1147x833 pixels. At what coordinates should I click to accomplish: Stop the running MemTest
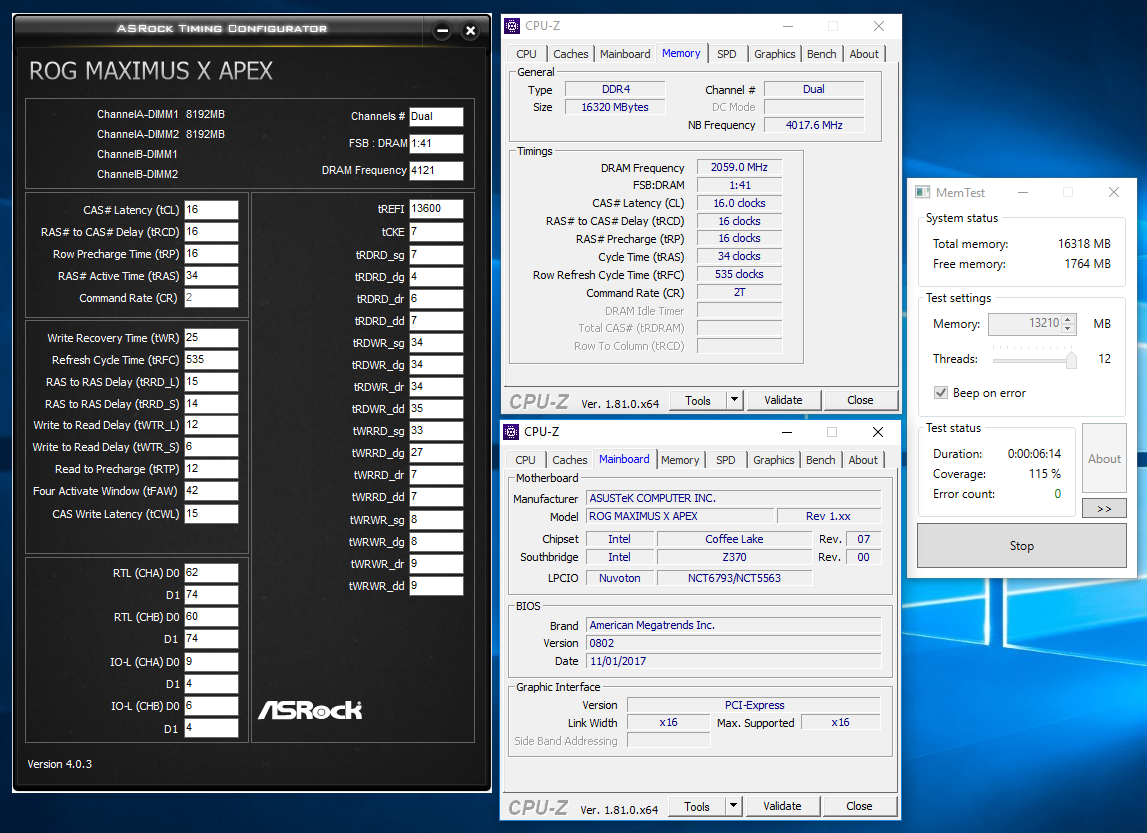pyautogui.click(x=1022, y=546)
